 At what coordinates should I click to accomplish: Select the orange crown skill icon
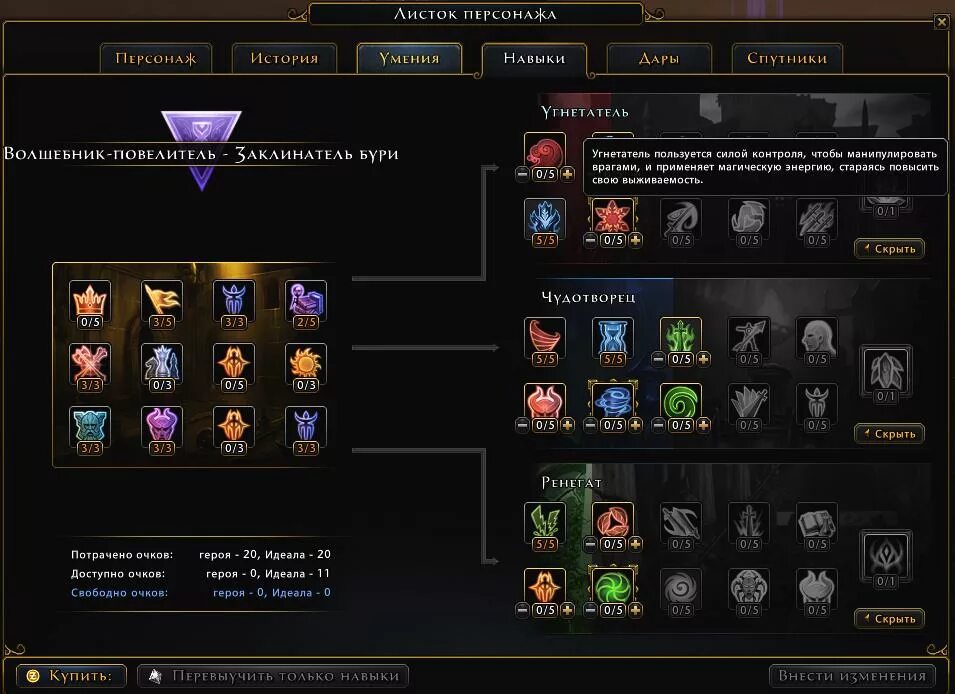point(90,300)
